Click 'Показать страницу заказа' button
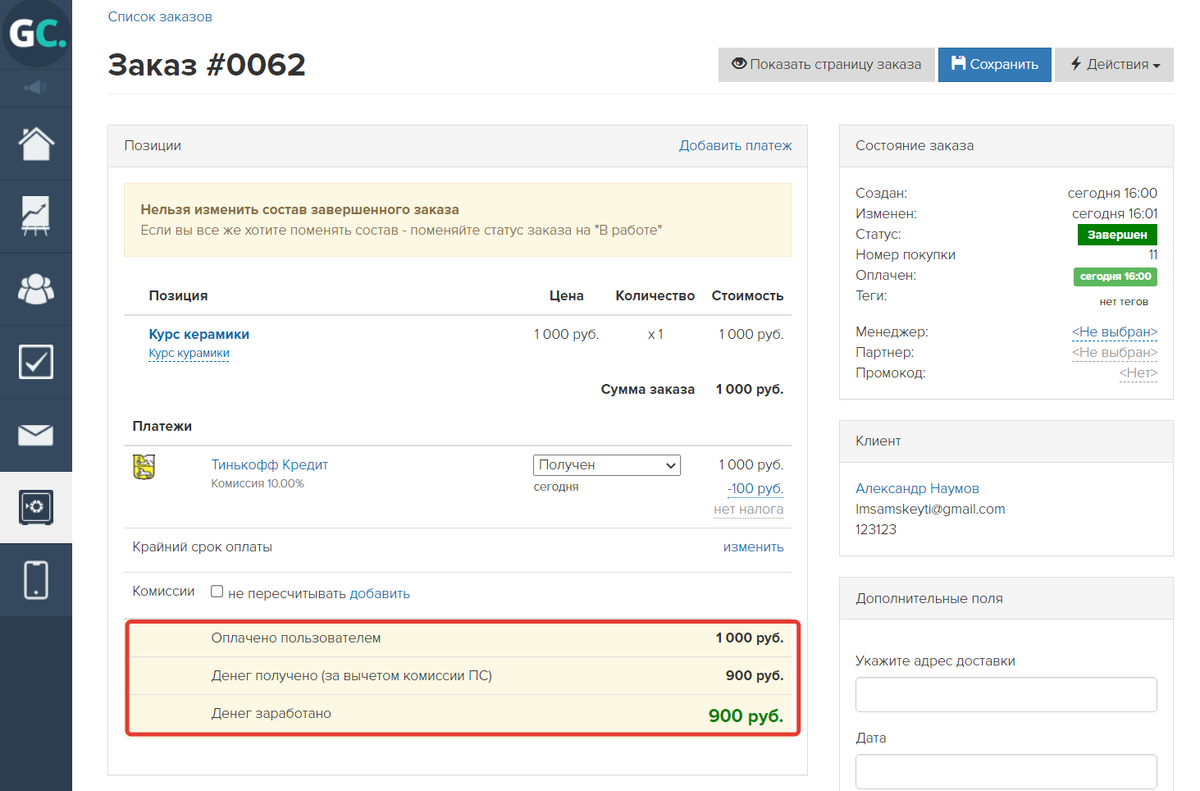This screenshot has width=1200, height=791. [826, 65]
